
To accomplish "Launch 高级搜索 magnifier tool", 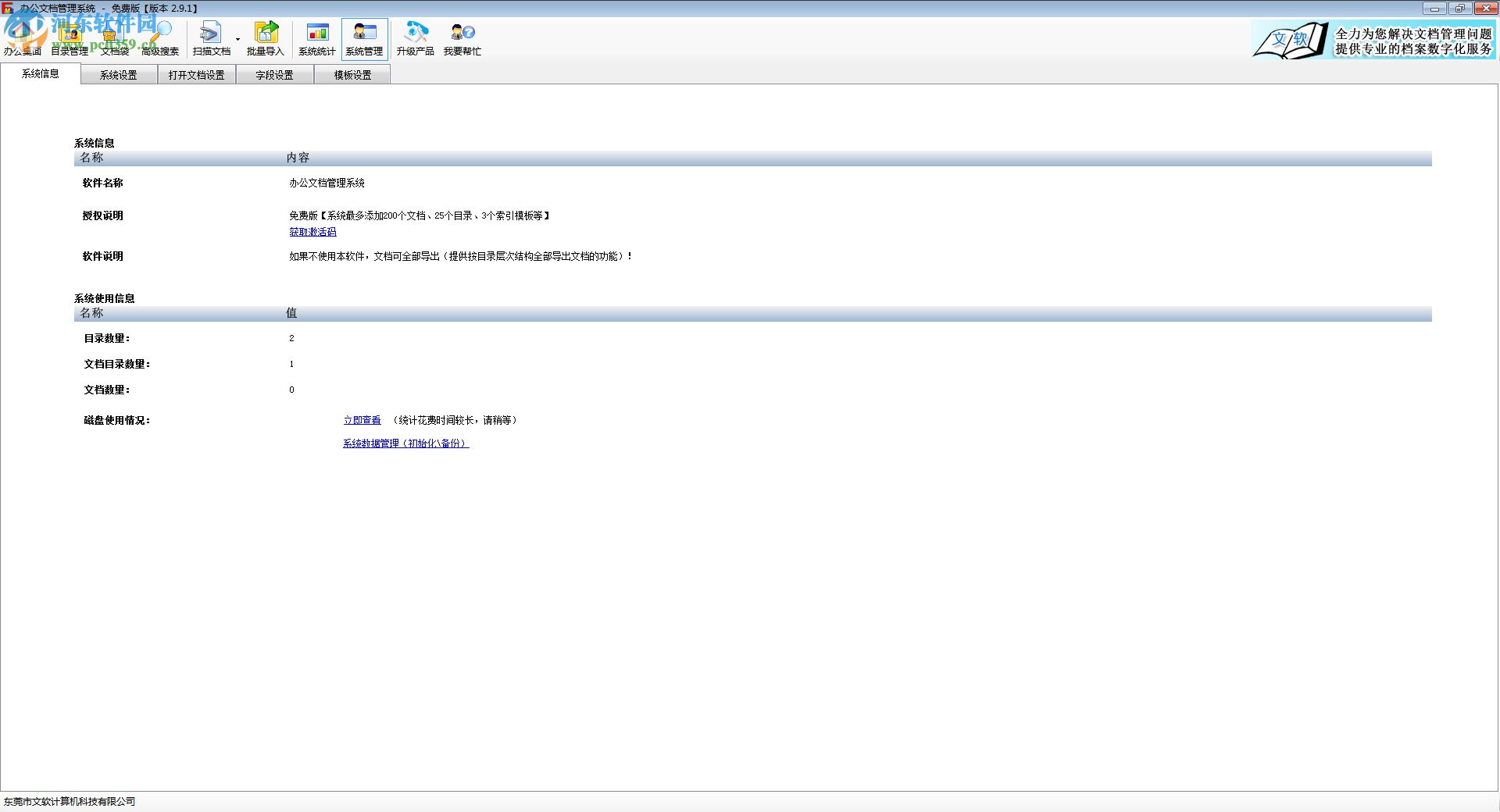I will [x=160, y=39].
